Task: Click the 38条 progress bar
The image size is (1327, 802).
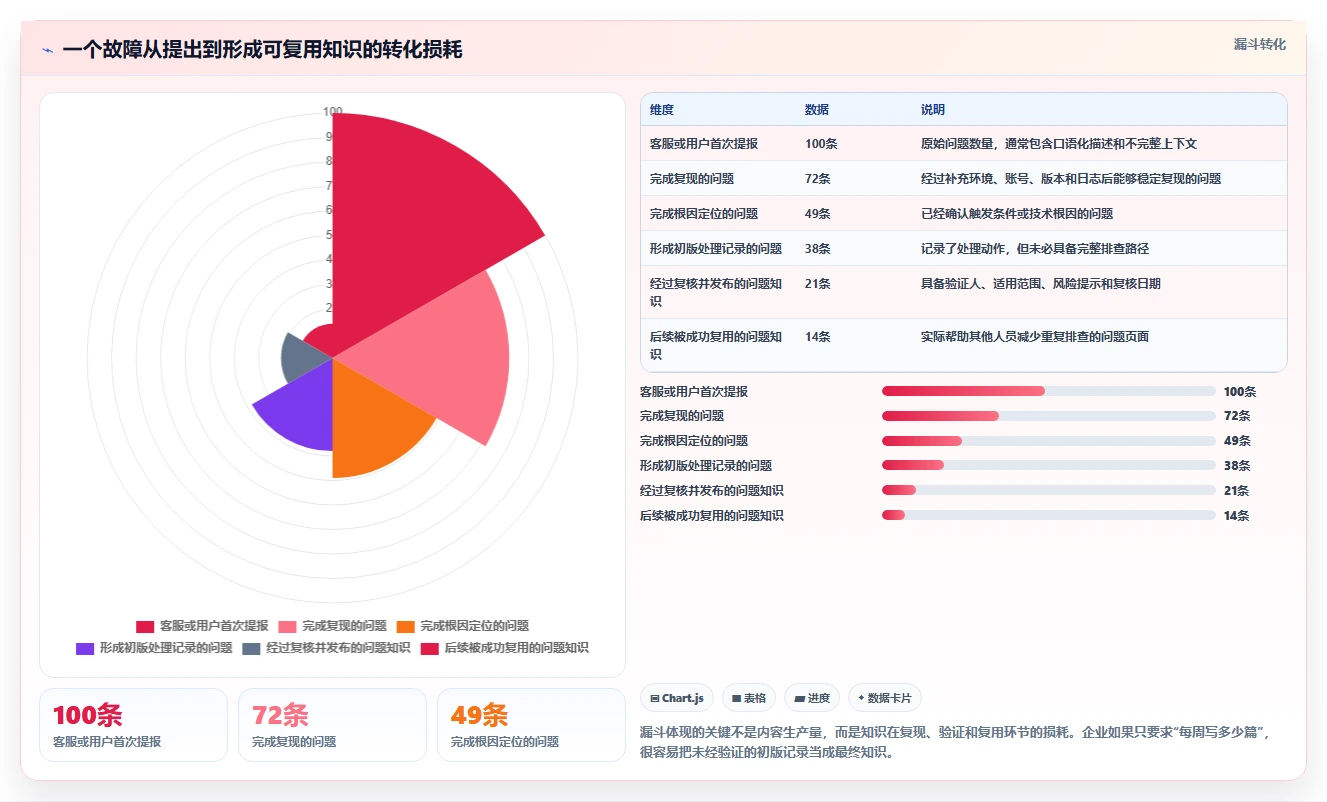Action: click(1049, 466)
